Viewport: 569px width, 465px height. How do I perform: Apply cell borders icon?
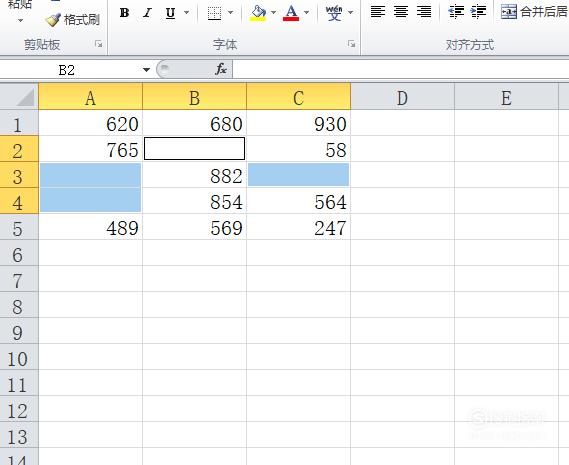tap(214, 13)
